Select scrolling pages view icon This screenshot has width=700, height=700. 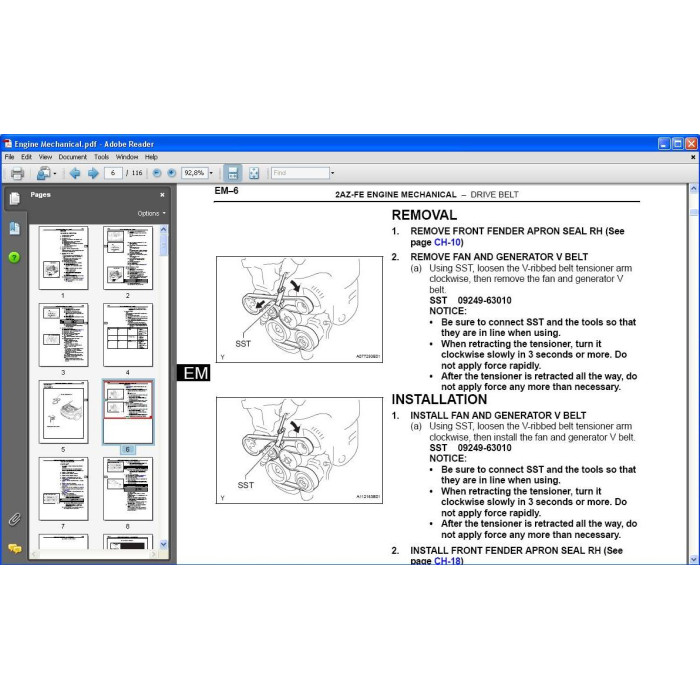[233, 173]
